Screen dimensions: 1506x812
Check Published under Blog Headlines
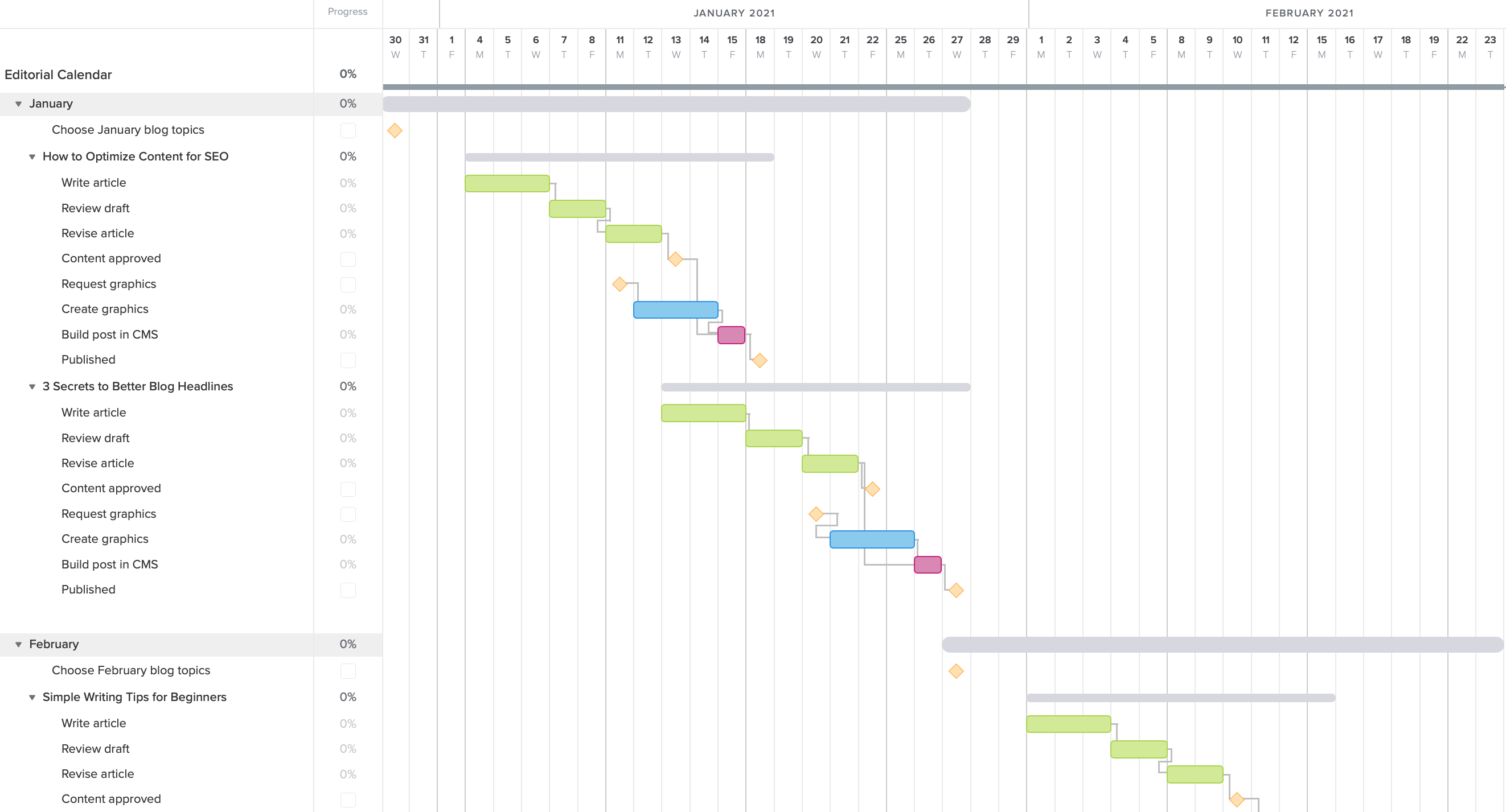(x=348, y=590)
